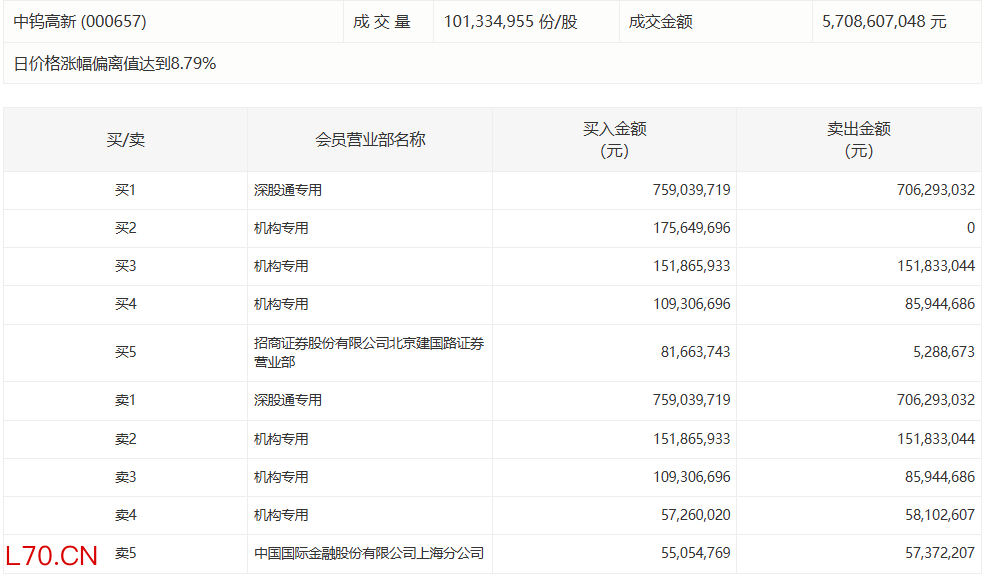The width and height of the screenshot is (984, 576).
Task: Sort by the 卖出金额(元) column header
Action: point(858,140)
